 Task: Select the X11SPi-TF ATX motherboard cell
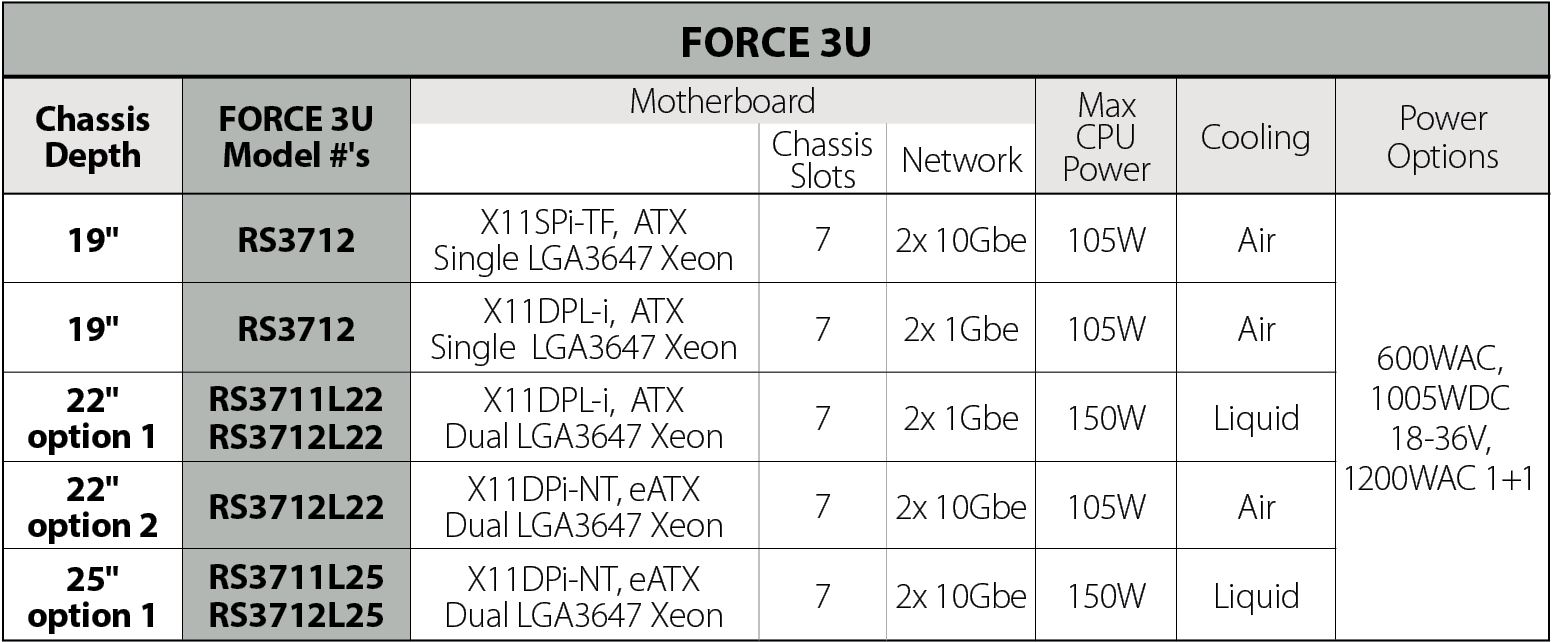[x=585, y=239]
